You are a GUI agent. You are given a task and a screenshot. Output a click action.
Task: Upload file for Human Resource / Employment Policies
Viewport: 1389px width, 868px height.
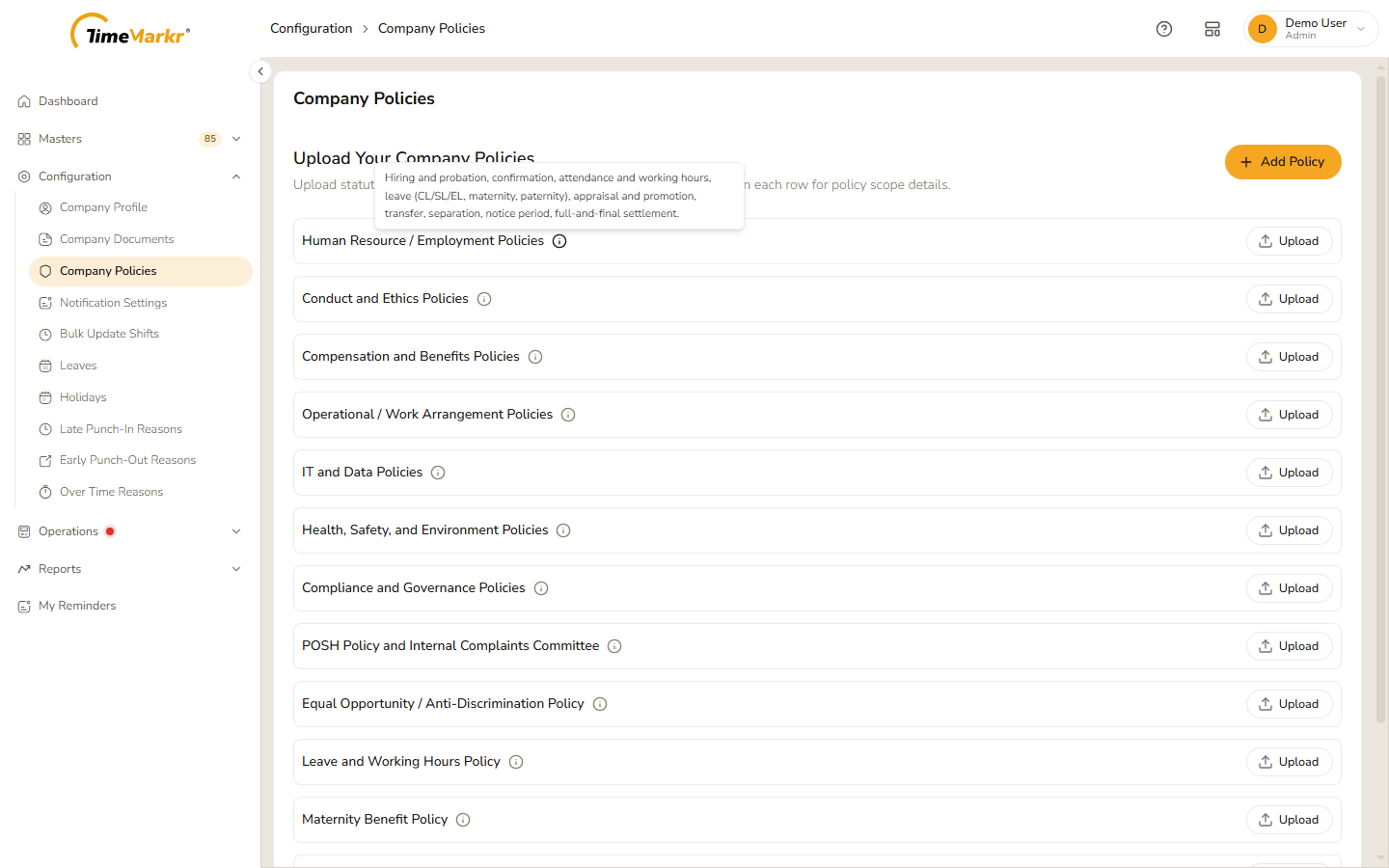pyautogui.click(x=1290, y=241)
